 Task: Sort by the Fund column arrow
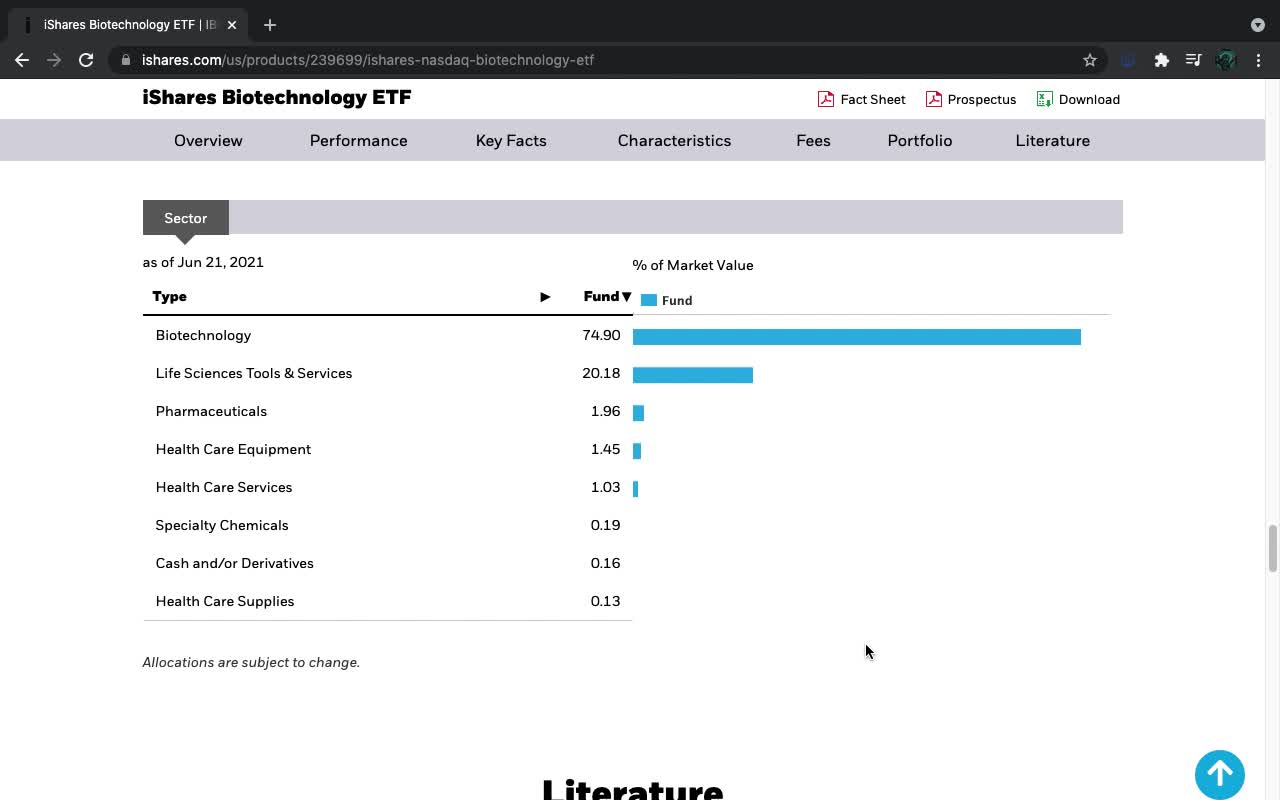(x=627, y=297)
